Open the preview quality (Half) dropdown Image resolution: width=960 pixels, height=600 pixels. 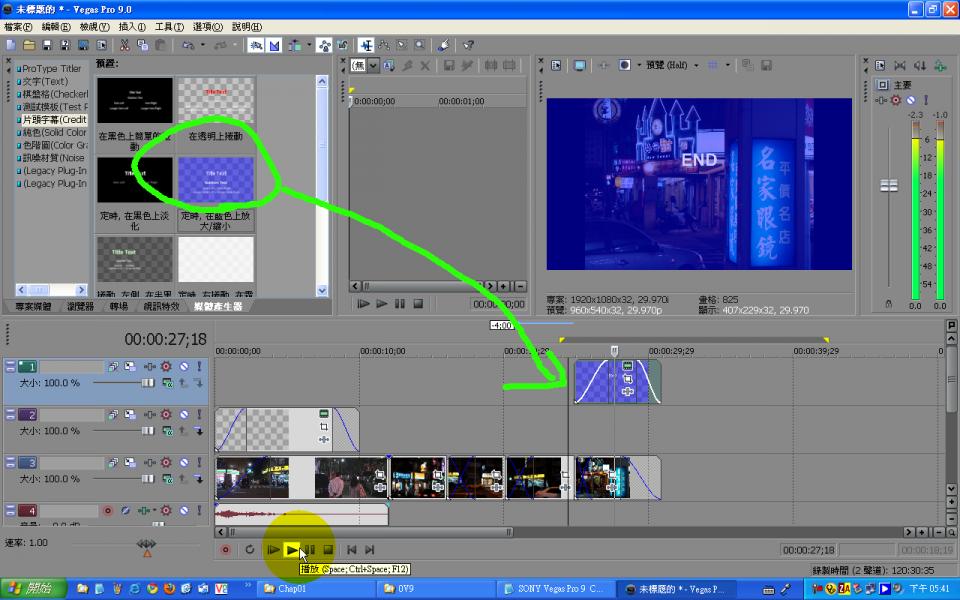[677, 65]
